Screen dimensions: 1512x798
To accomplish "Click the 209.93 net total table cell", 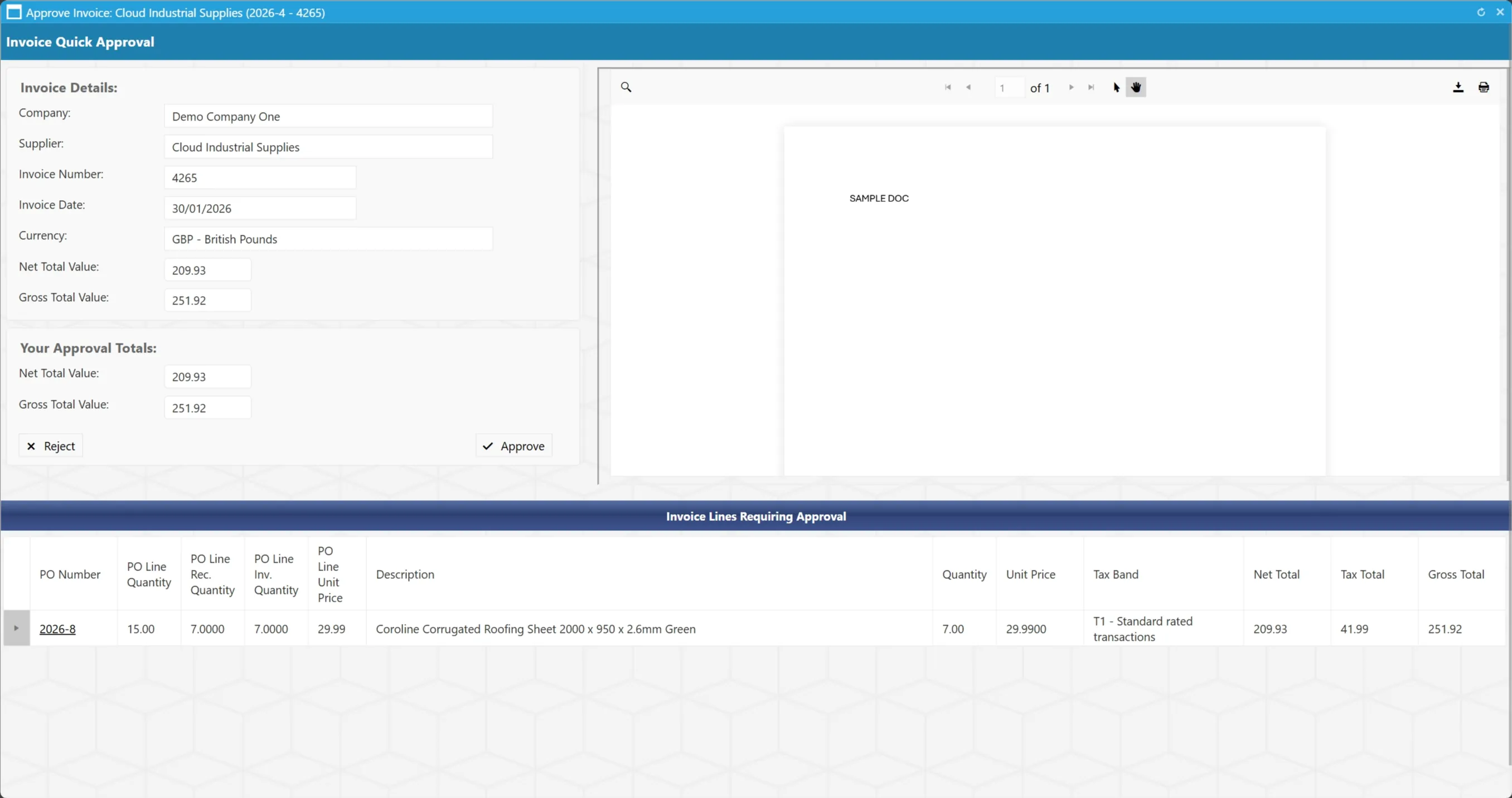I will click(1287, 628).
